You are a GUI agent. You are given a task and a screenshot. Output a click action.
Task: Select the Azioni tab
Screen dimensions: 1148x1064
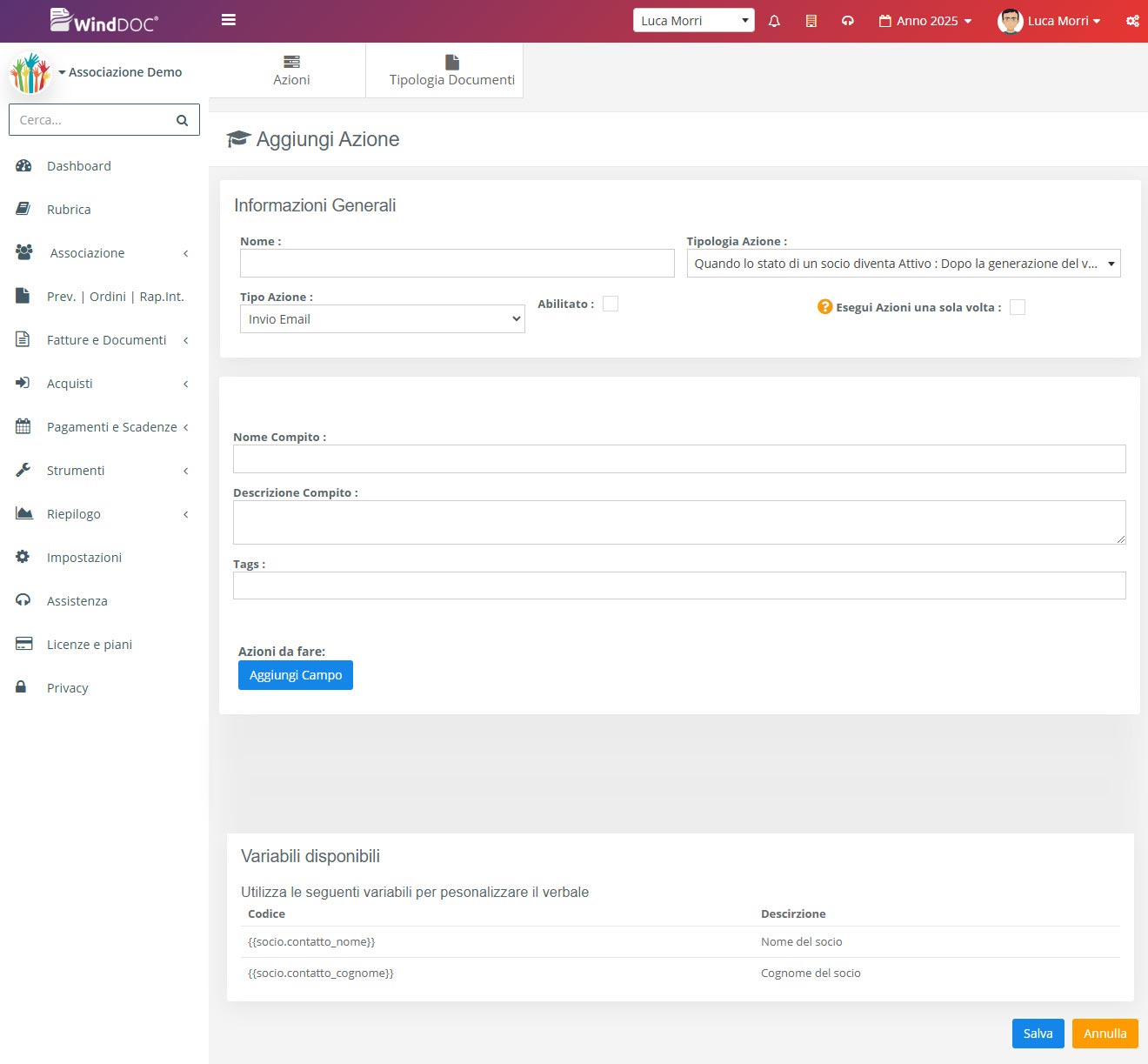pyautogui.click(x=291, y=71)
